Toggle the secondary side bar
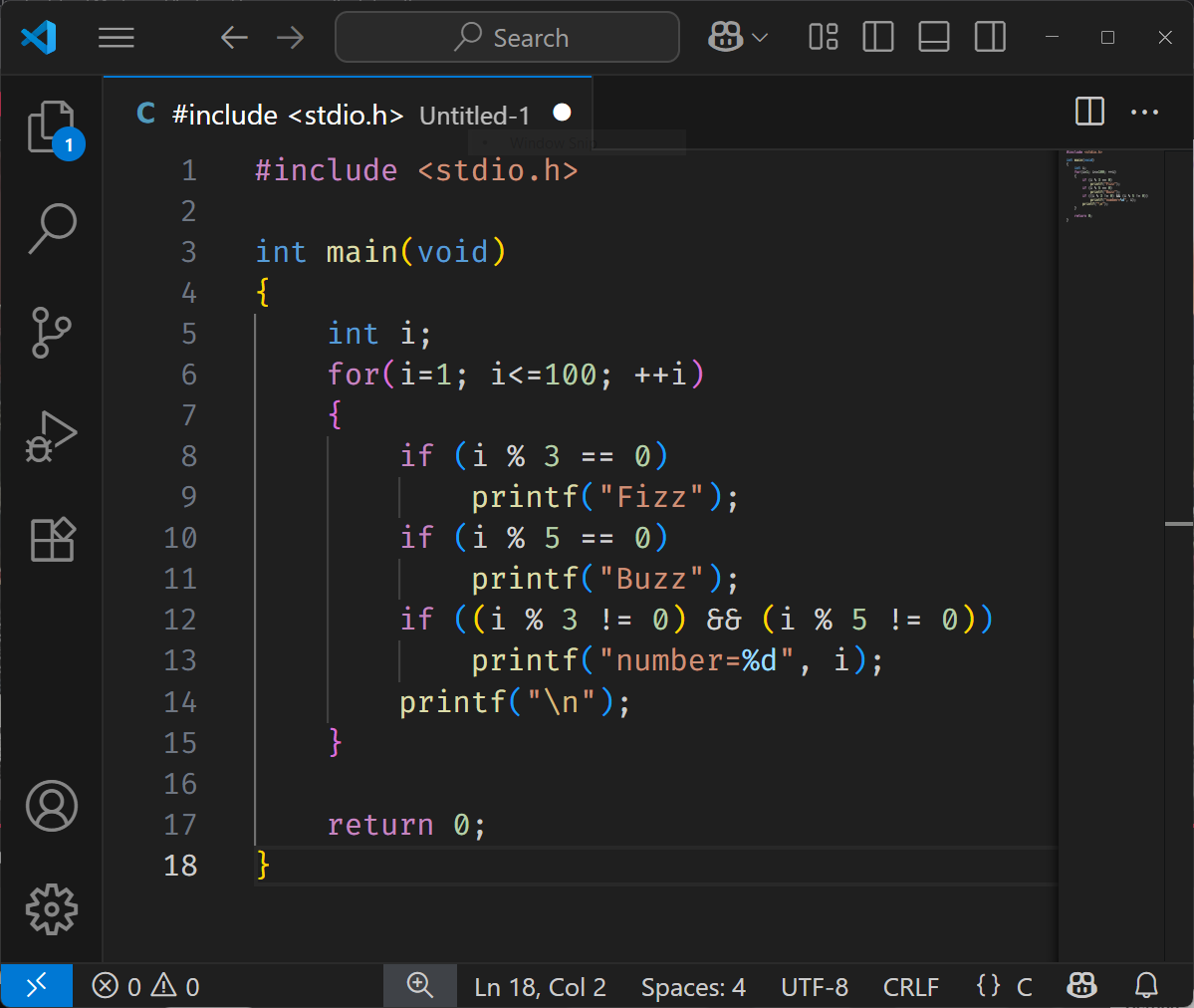Screen dimensions: 1194x1008 tap(990, 37)
